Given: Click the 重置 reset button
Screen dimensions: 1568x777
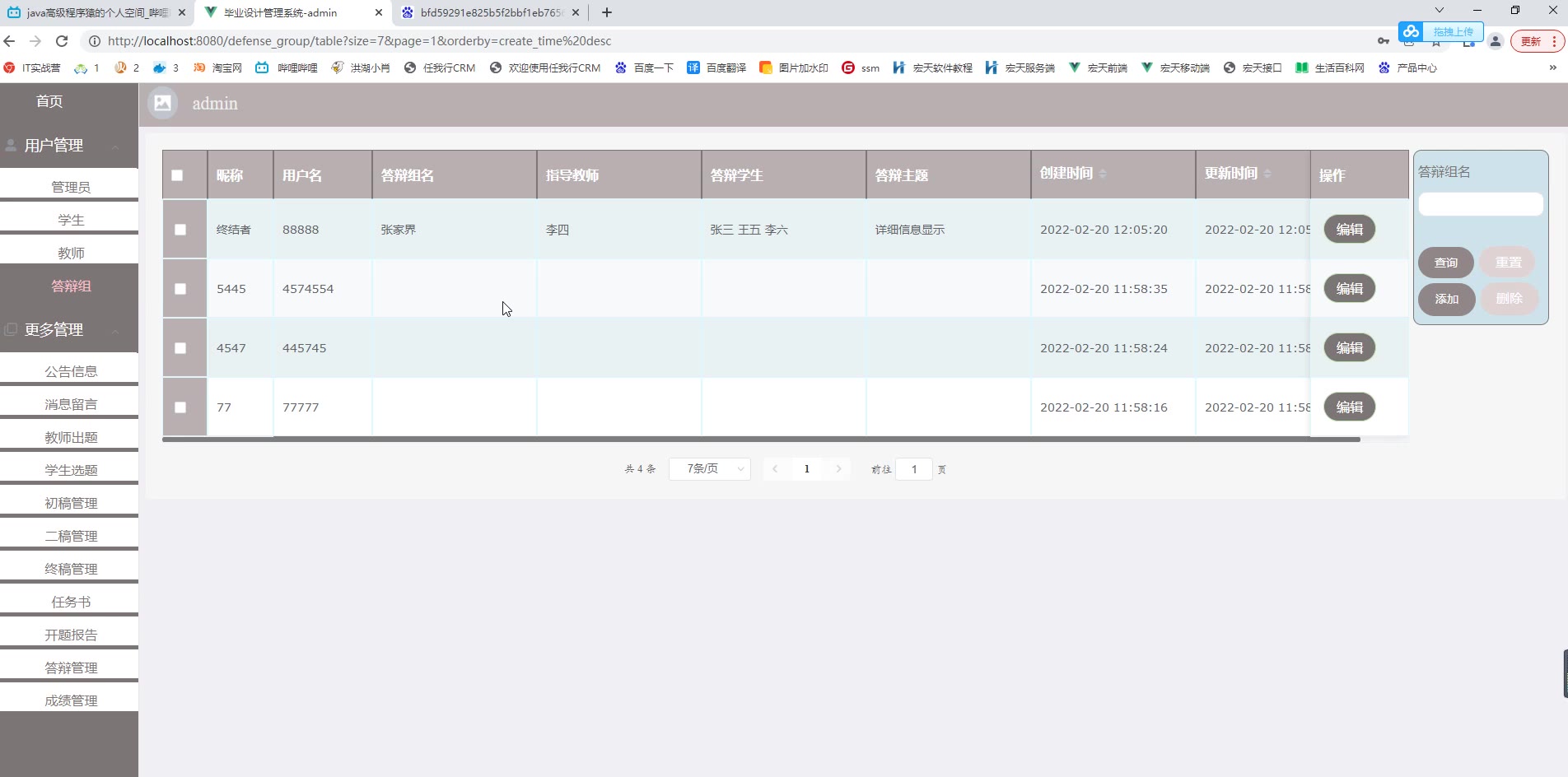Looking at the screenshot, I should click(1509, 263).
